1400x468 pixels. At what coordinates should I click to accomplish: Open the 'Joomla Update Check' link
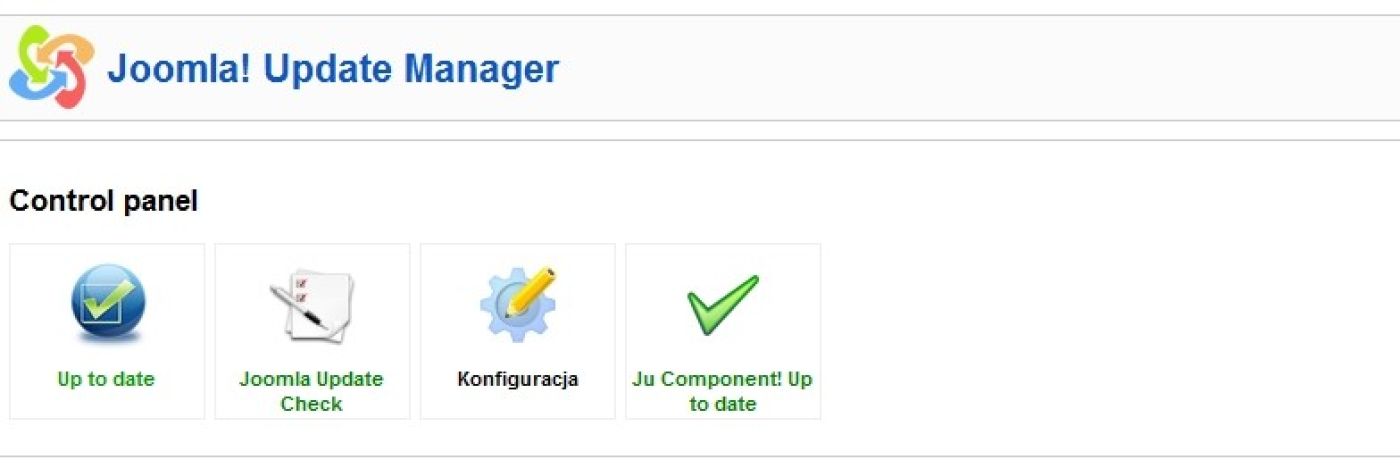[311, 392]
